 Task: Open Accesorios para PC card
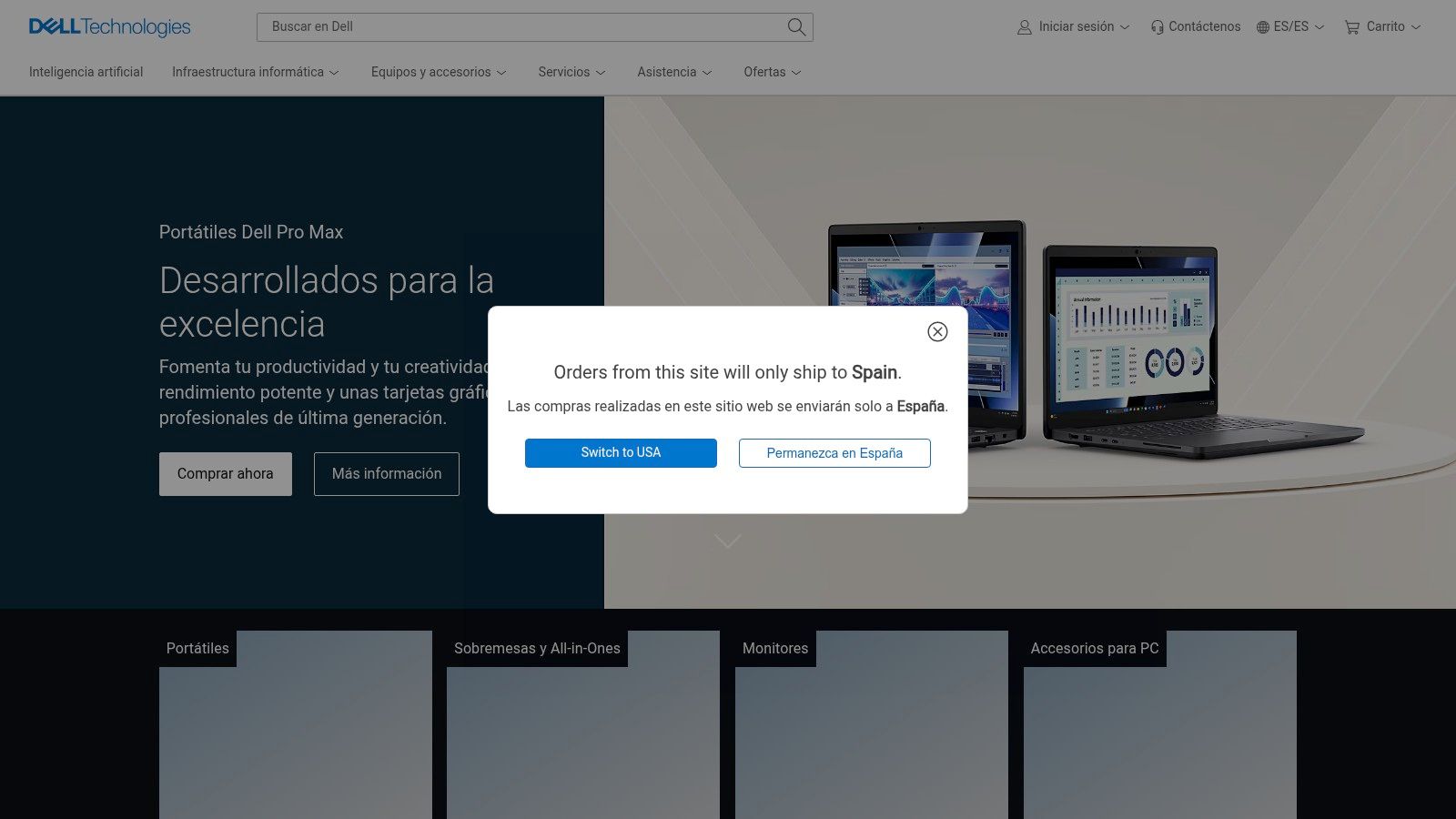pos(1160,724)
